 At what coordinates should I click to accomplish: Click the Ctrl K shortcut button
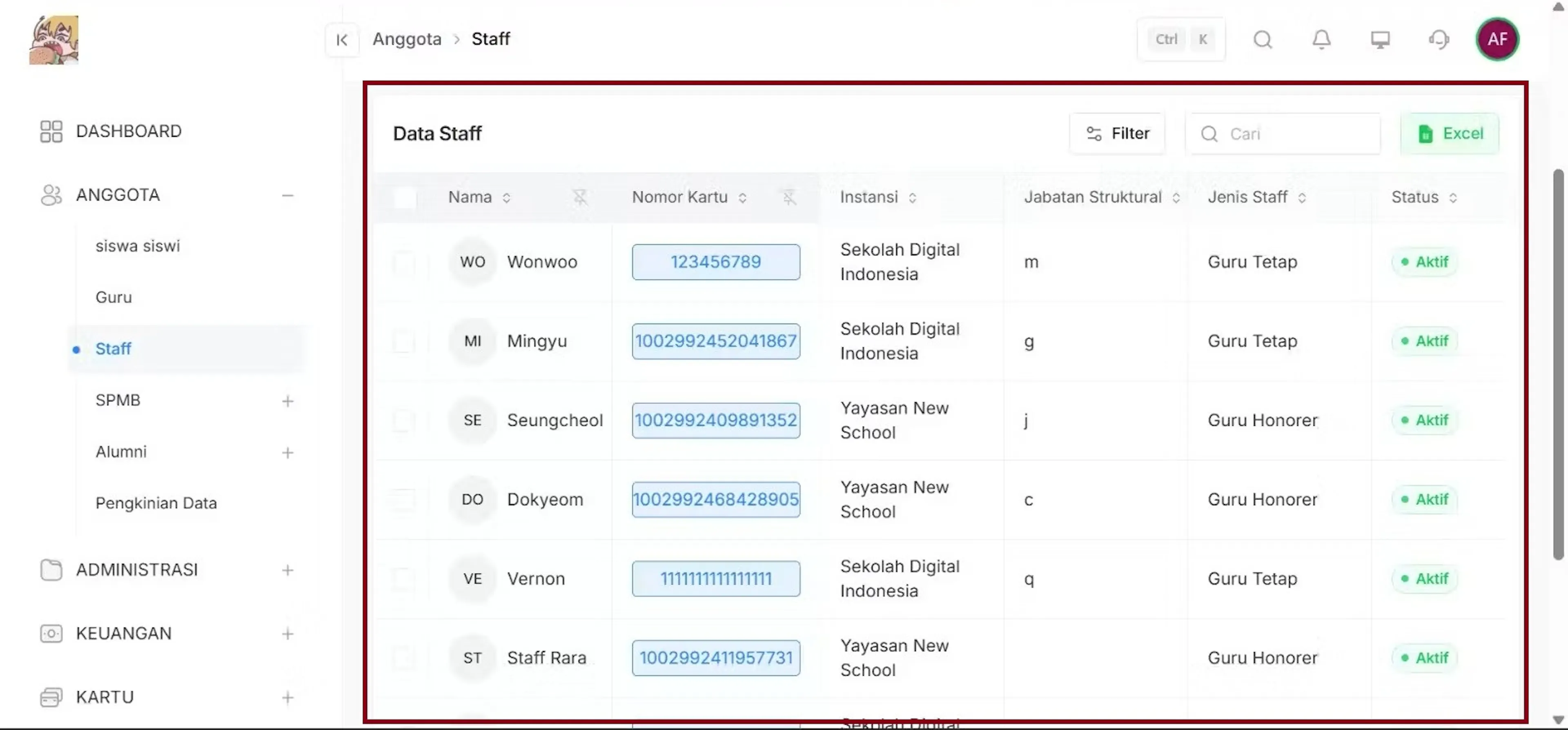click(x=1181, y=40)
